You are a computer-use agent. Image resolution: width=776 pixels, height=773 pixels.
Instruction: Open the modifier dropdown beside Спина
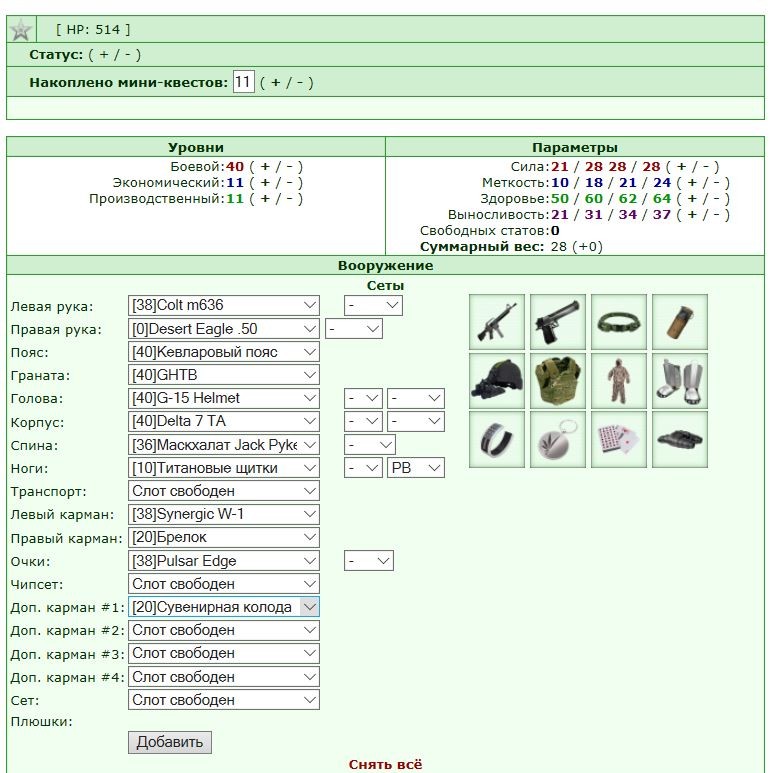click(x=370, y=444)
